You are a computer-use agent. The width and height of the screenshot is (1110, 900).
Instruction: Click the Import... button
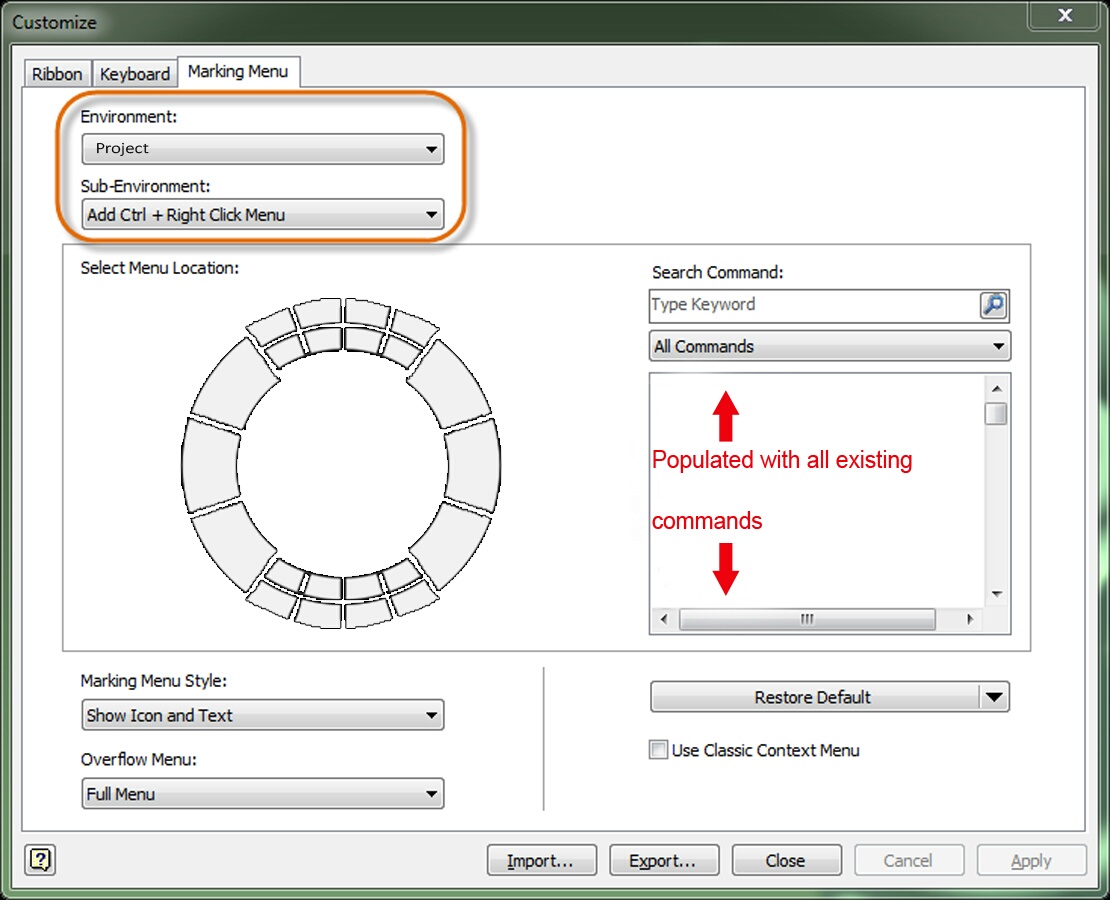541,861
